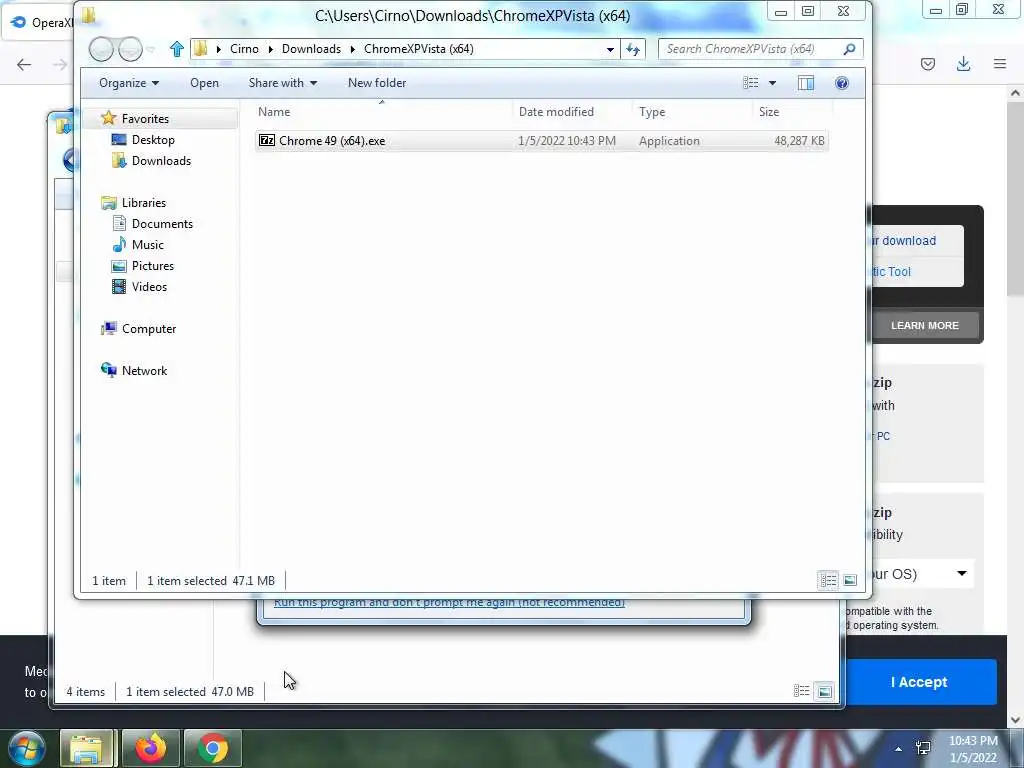The width and height of the screenshot is (1024, 768).
Task: Click details view icon in back Explorer window
Action: 801,691
